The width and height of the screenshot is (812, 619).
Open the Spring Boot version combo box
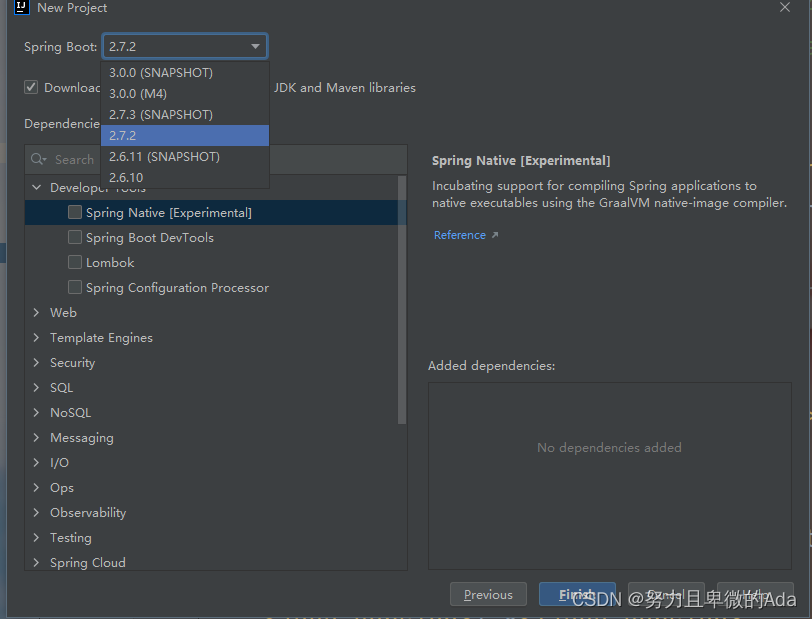[x=185, y=46]
